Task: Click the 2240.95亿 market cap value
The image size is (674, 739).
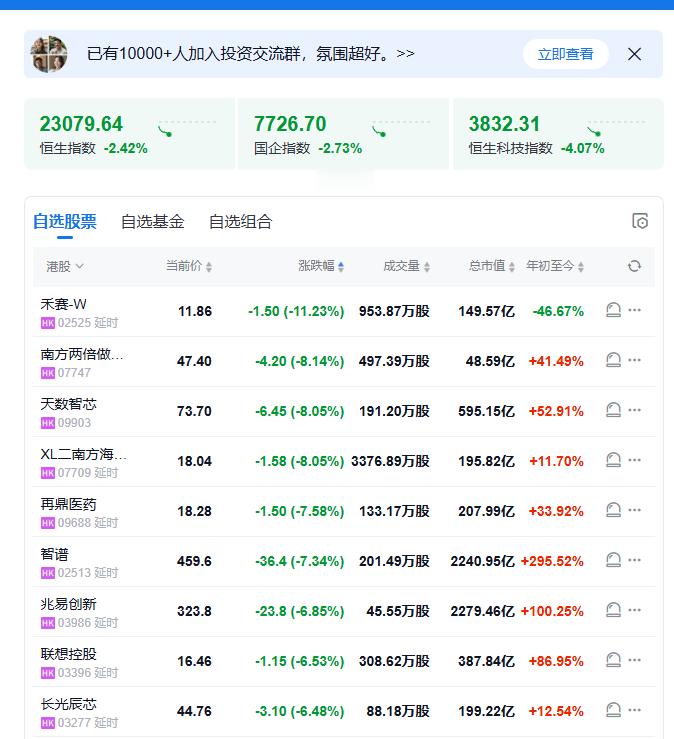Action: tap(483, 561)
